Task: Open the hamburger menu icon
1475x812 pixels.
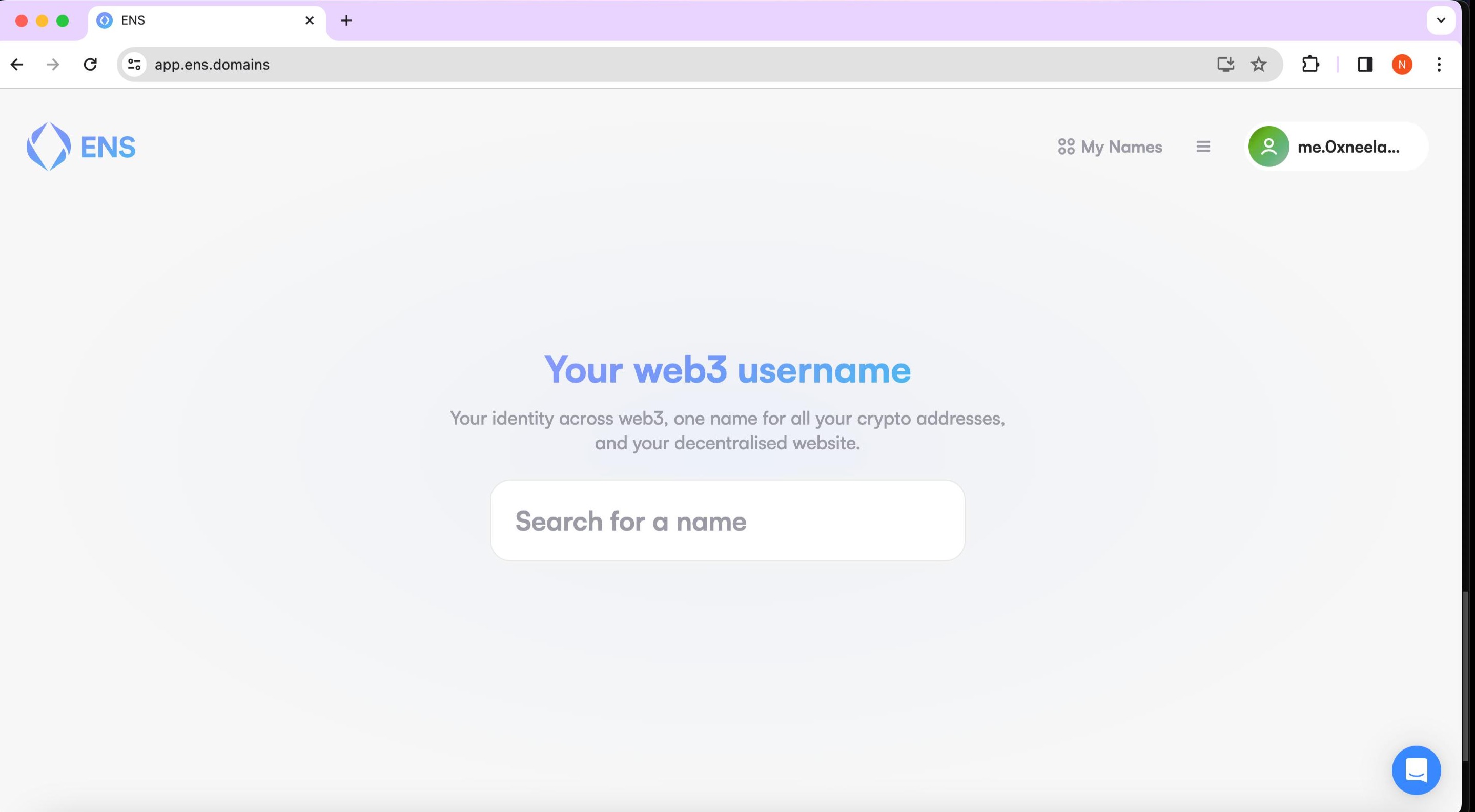Action: [1203, 147]
